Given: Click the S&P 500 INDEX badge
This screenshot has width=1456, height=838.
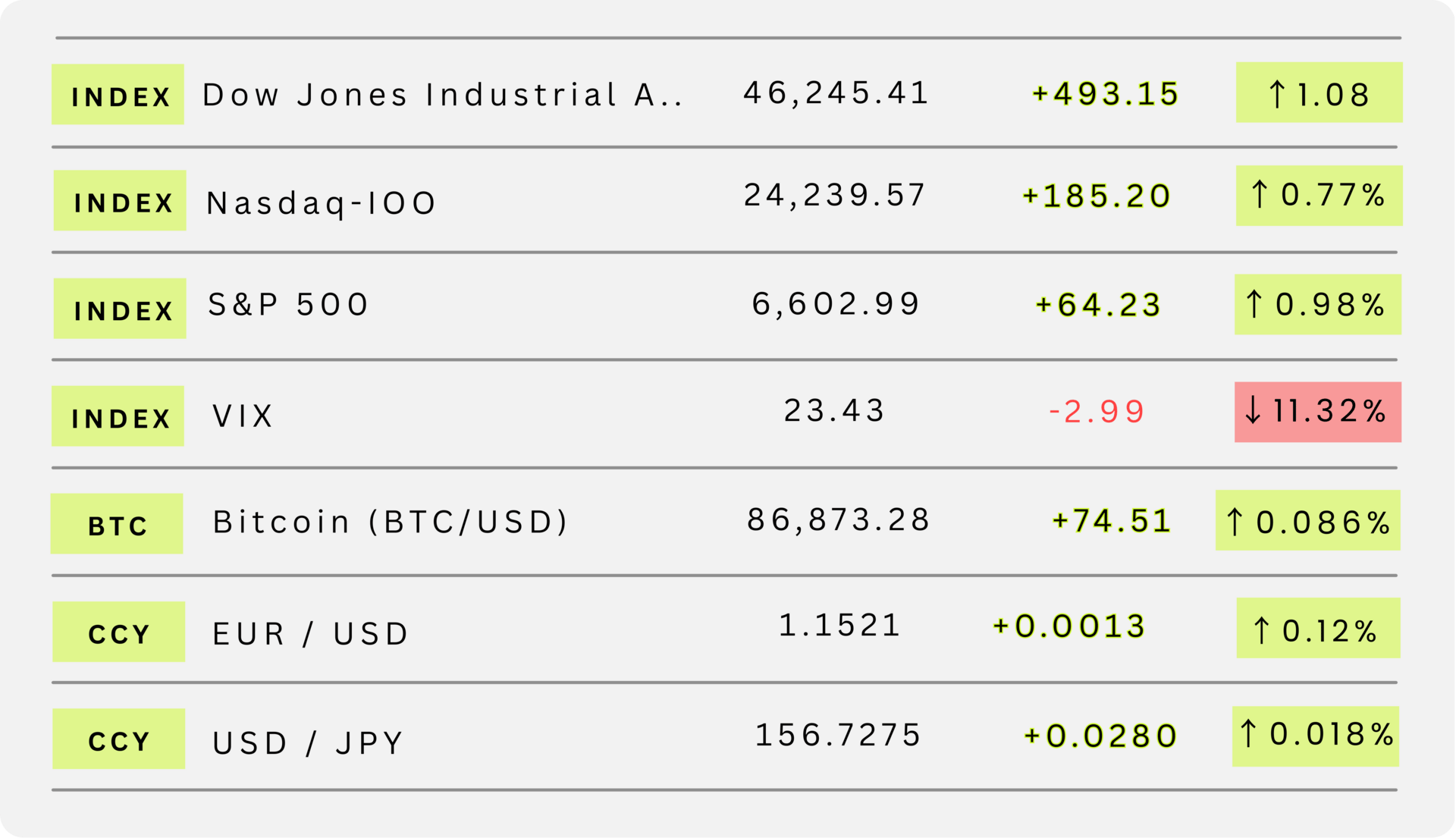Looking at the screenshot, I should click(x=120, y=308).
